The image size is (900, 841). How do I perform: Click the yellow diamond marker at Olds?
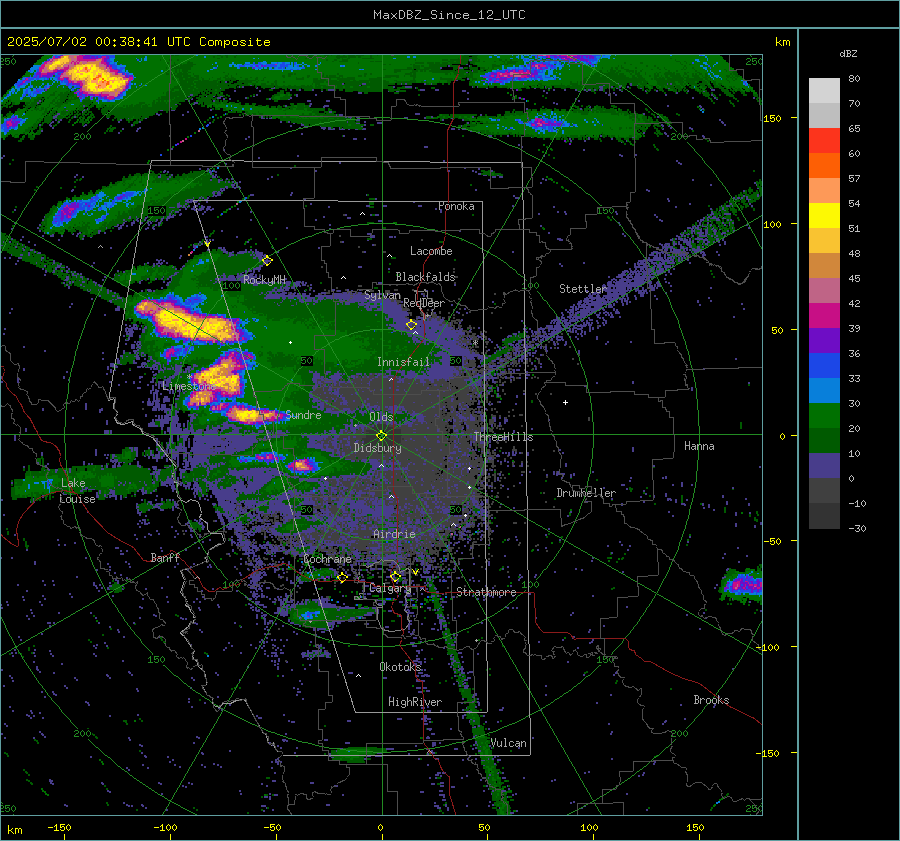point(381,436)
